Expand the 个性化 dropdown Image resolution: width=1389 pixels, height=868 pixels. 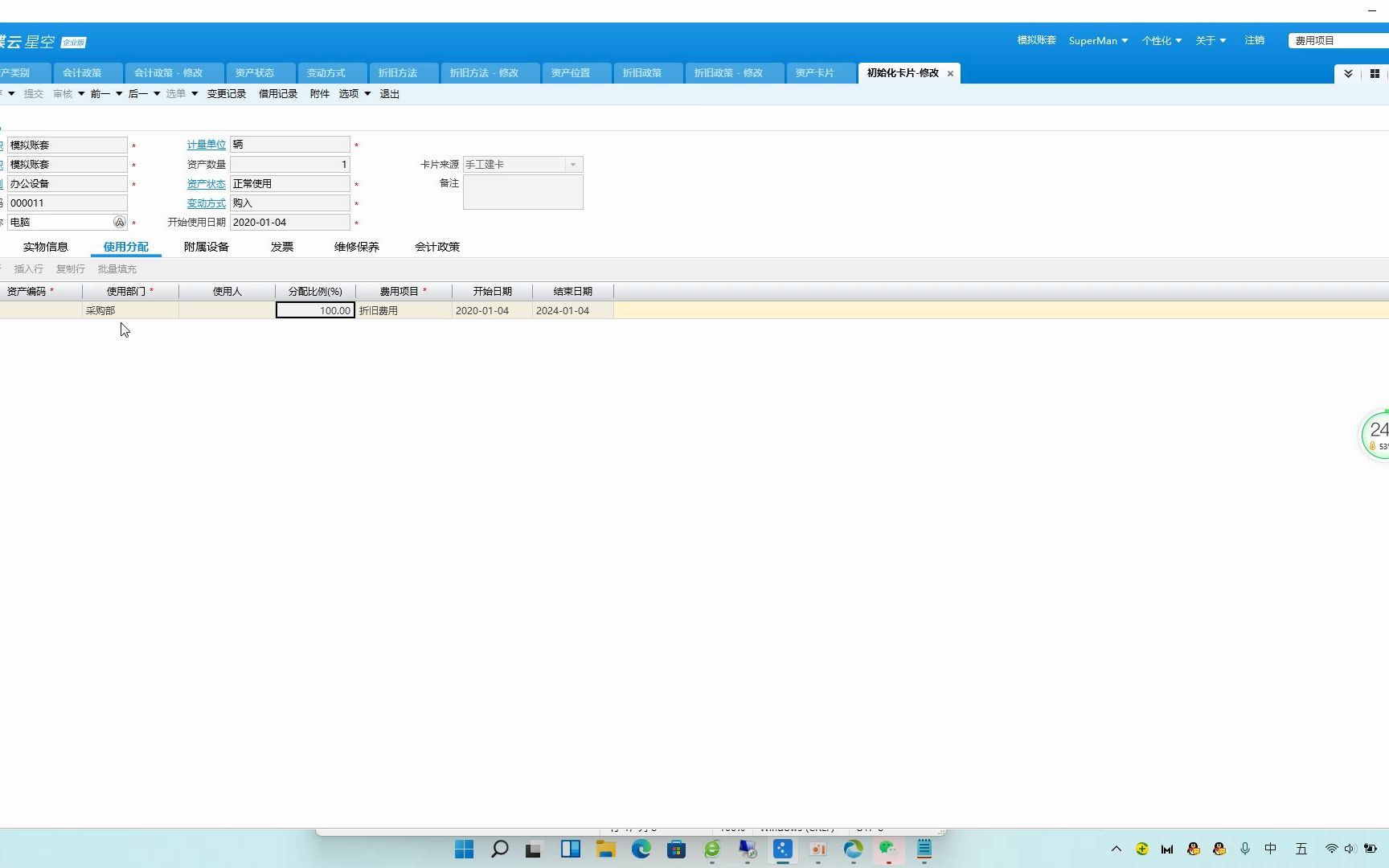coord(1162,40)
